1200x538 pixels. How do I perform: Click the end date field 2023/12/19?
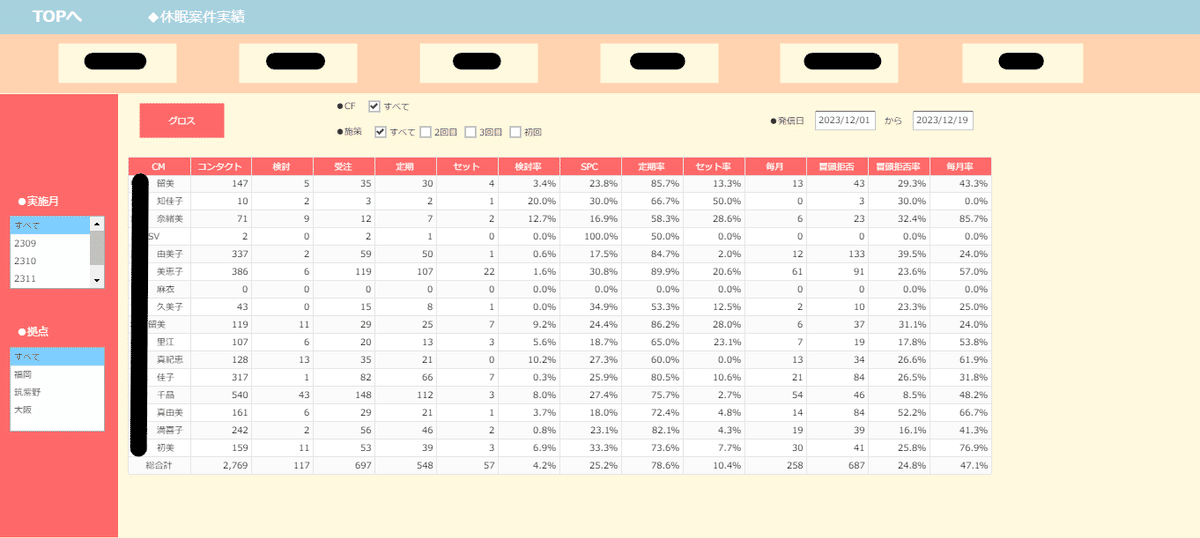(x=943, y=120)
